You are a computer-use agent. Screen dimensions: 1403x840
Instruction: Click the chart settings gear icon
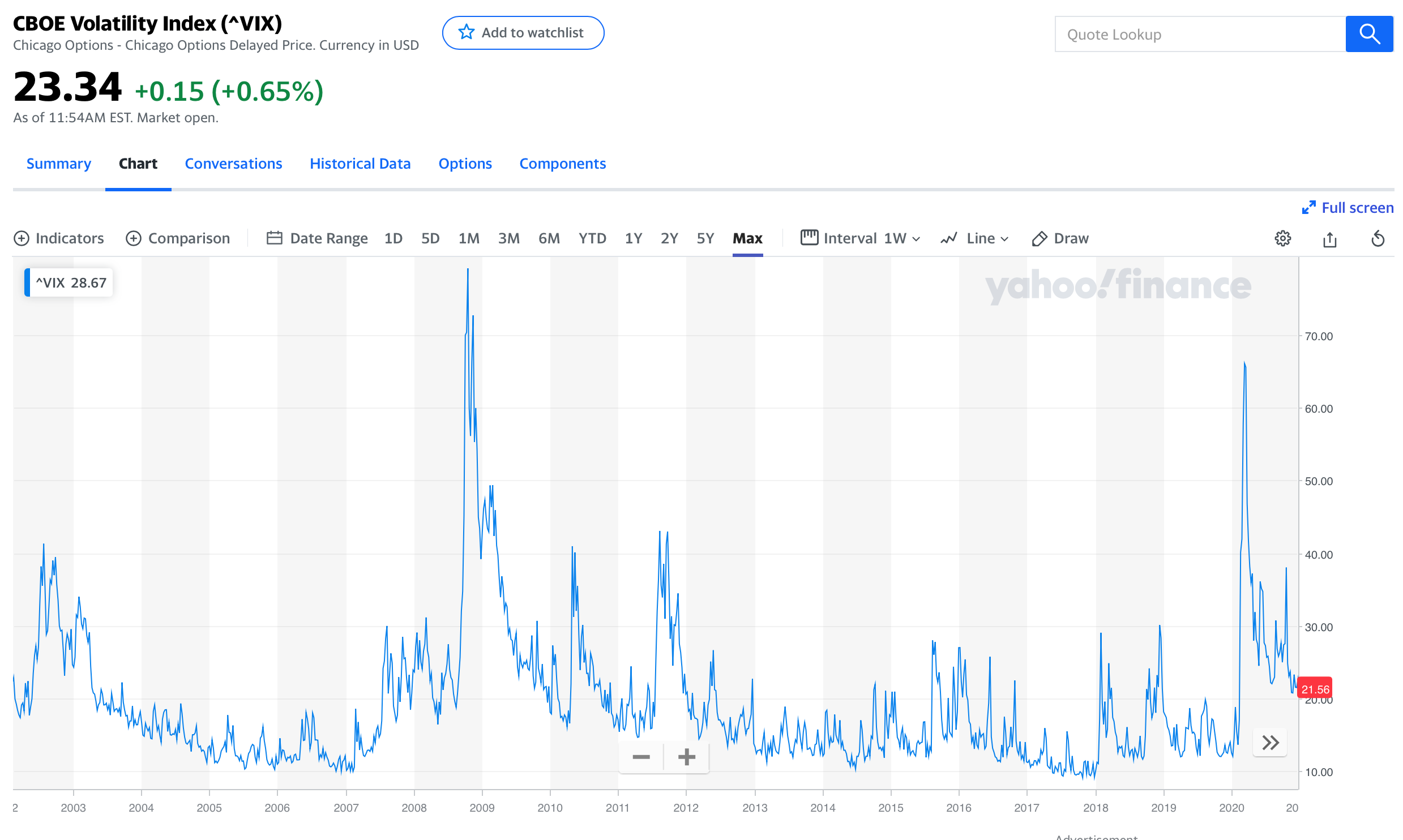1282,238
